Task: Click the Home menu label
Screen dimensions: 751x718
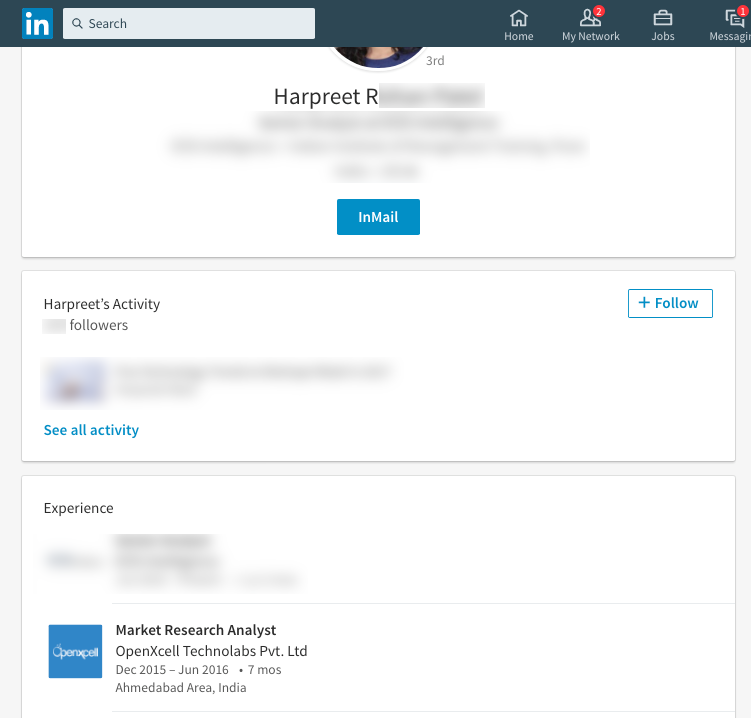Action: point(519,36)
